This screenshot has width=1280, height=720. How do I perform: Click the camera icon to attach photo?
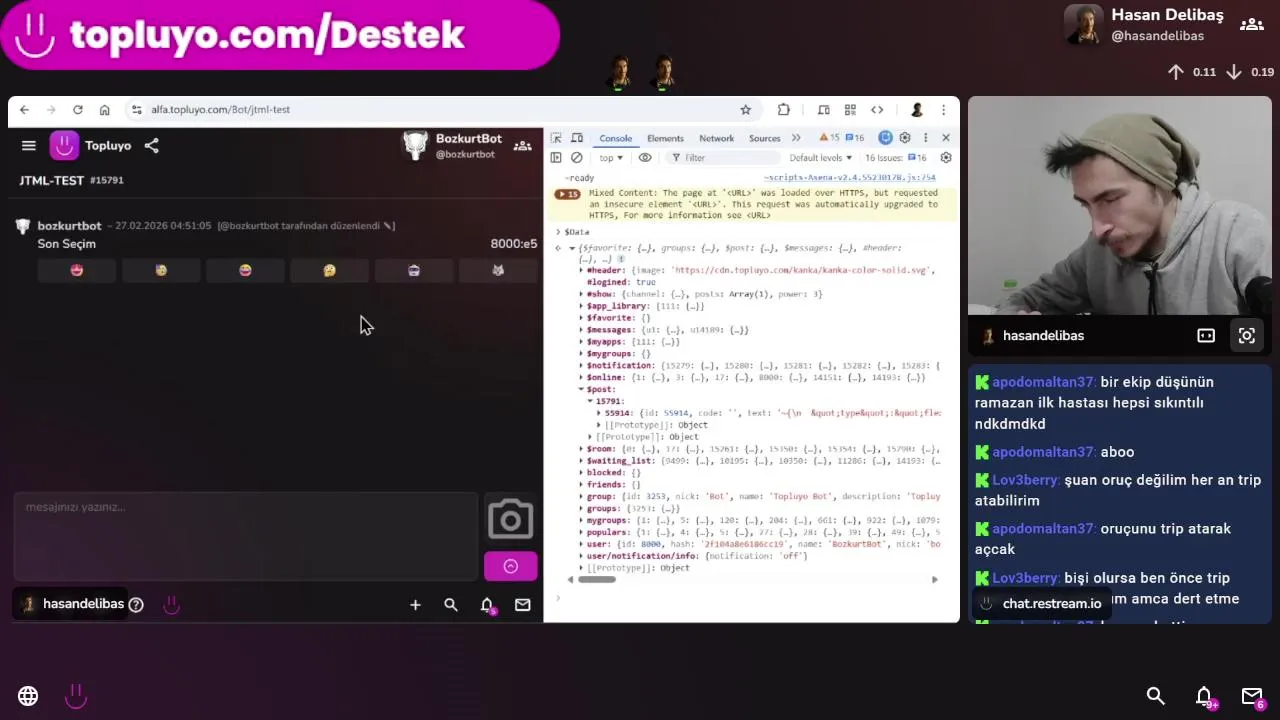pyautogui.click(x=510, y=520)
